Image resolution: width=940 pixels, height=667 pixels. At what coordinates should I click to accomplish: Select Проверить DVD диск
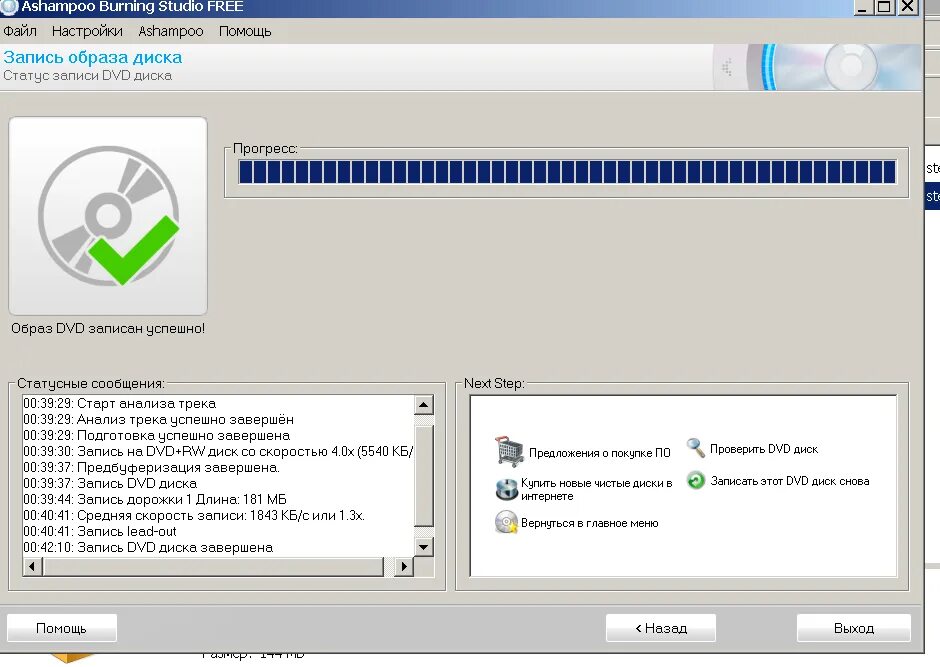tap(764, 449)
